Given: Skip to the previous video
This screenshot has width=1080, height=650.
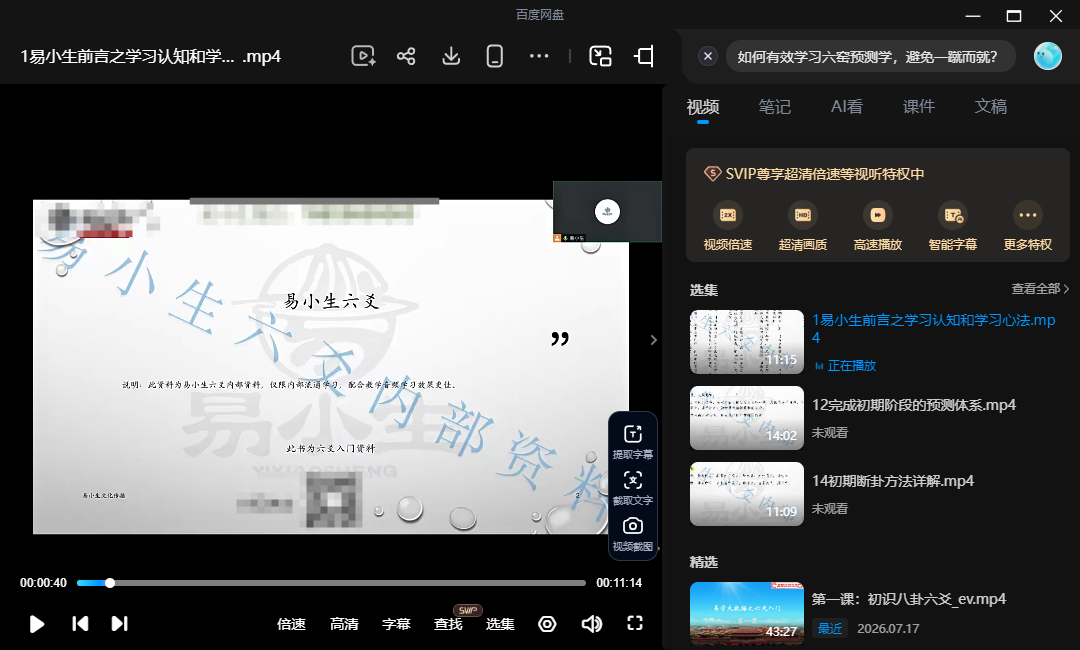Looking at the screenshot, I should click(80, 624).
